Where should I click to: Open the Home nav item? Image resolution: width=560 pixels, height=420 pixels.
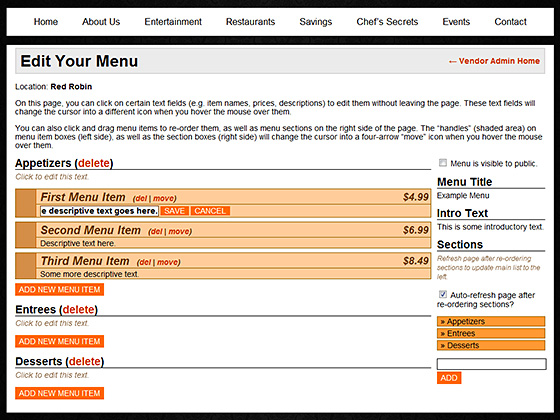click(x=46, y=22)
